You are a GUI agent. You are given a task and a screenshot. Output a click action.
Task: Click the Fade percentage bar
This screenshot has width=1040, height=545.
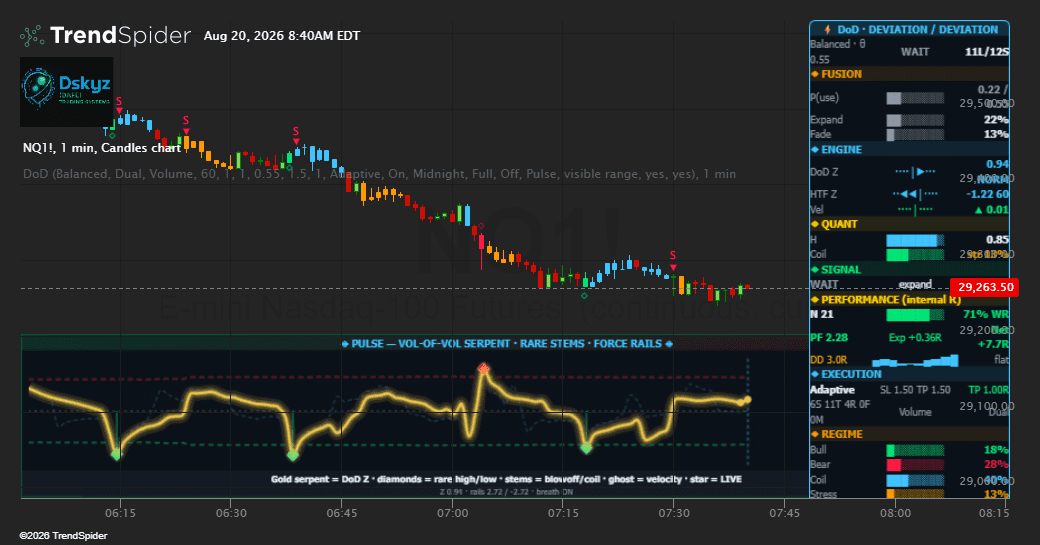pyautogui.click(x=915, y=135)
